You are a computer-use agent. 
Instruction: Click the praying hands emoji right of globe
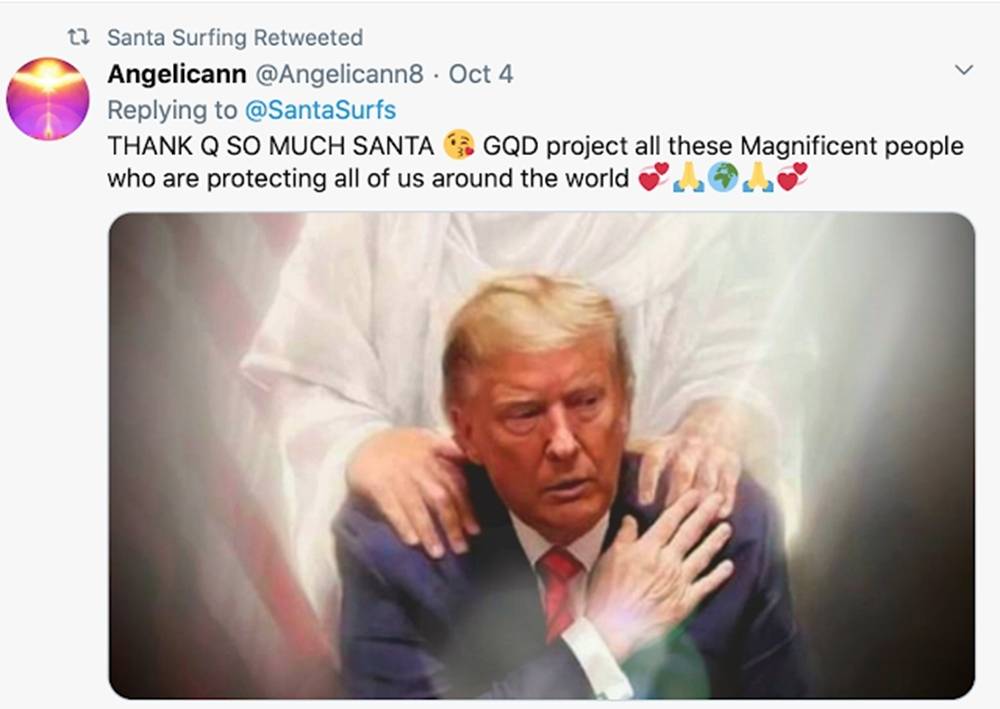[757, 179]
